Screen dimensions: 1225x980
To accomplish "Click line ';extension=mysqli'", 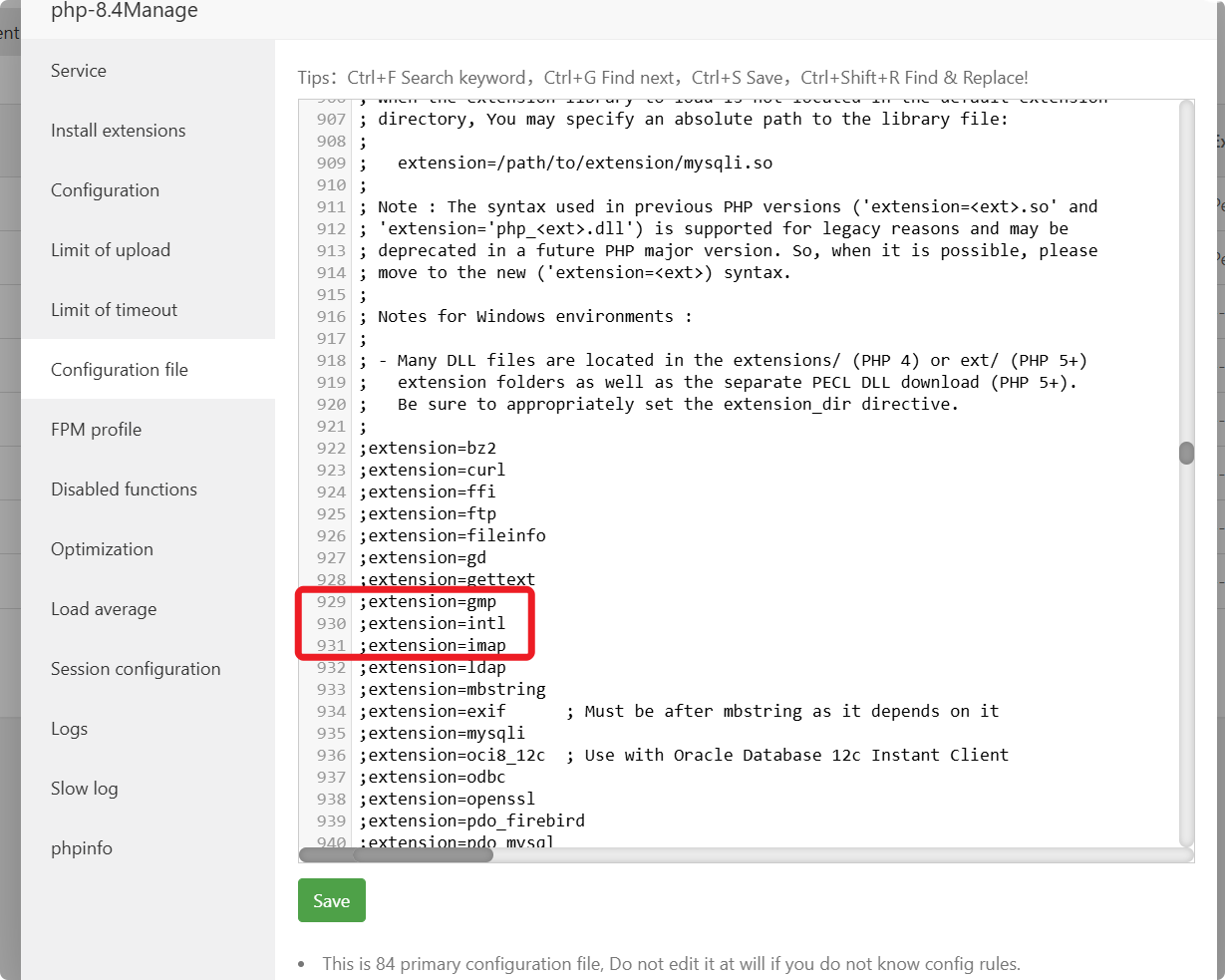I will tap(443, 733).
